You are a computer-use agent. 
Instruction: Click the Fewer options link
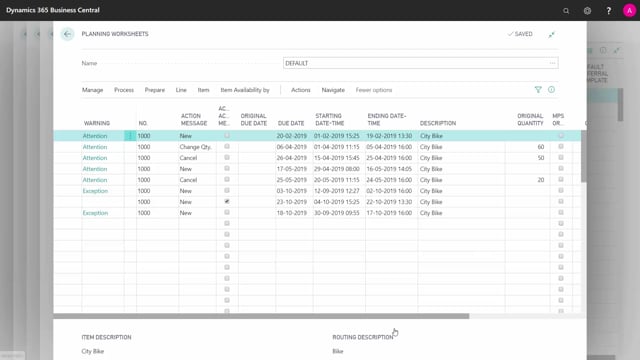(373, 90)
